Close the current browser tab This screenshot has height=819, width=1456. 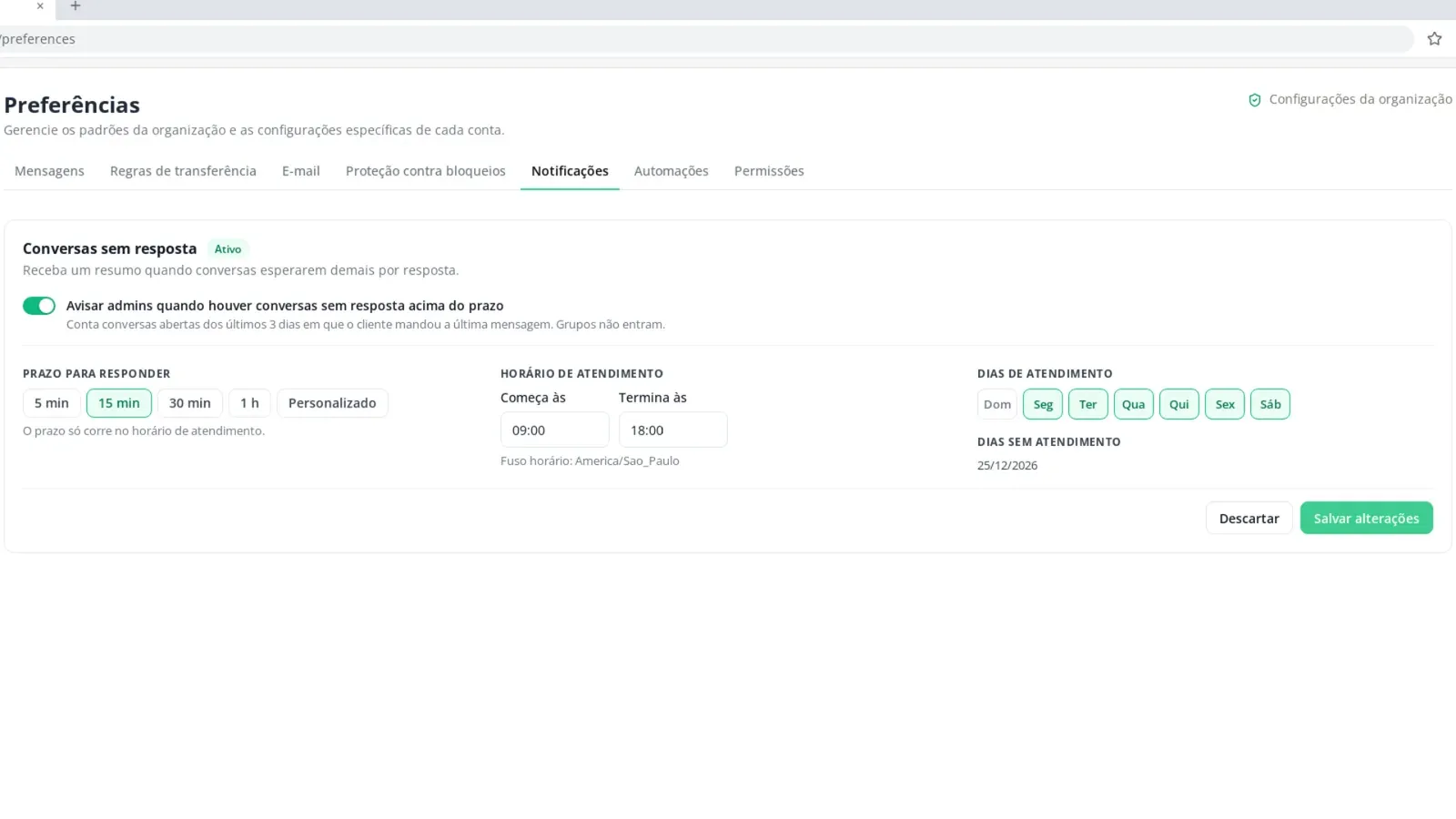(40, 6)
